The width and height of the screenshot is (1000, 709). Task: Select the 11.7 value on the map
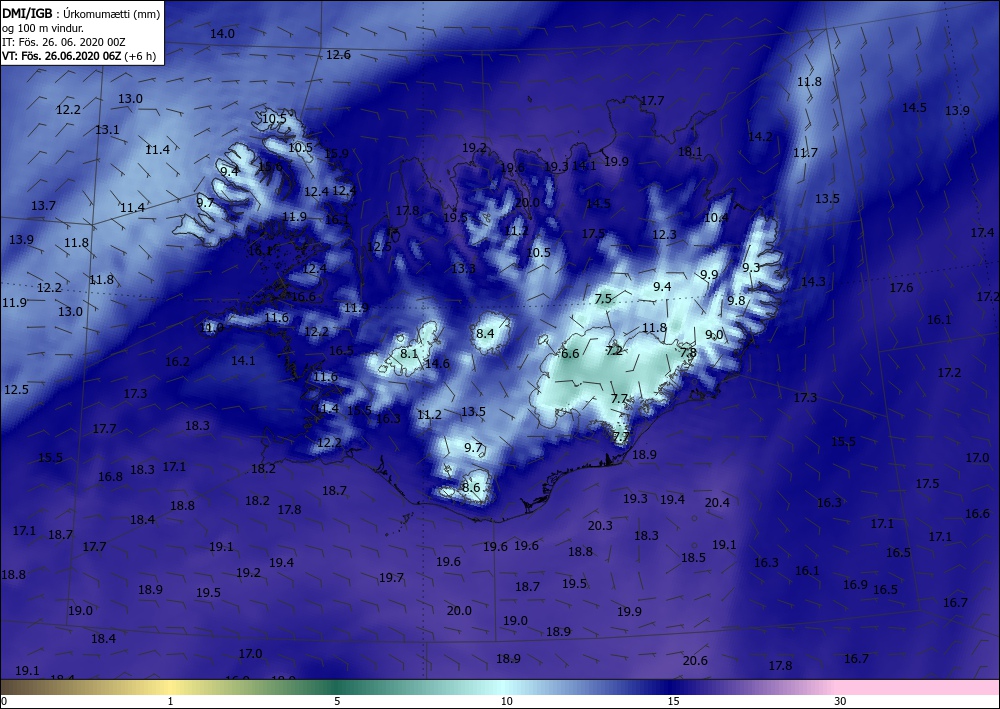[x=805, y=153]
